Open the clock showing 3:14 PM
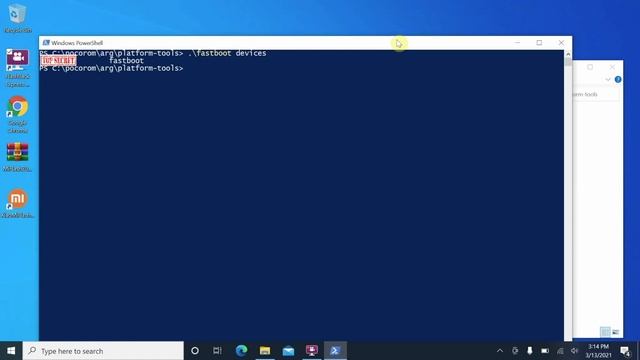This screenshot has width=640, height=360. pos(598,351)
